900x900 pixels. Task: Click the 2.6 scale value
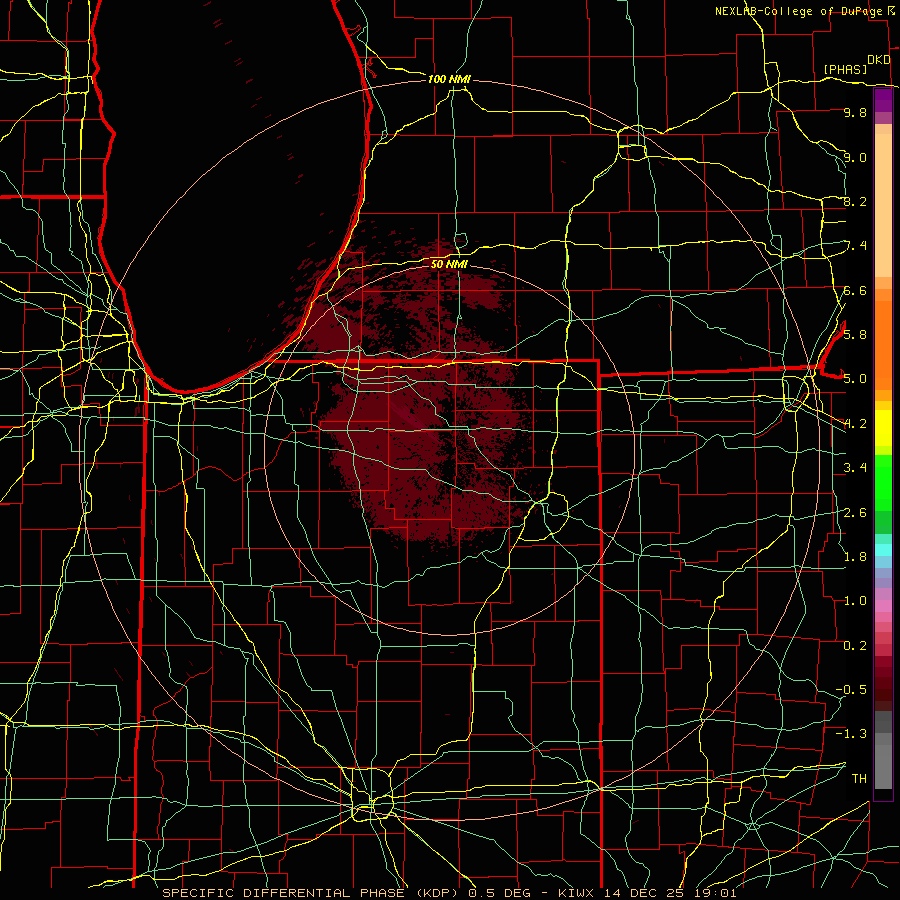pyautogui.click(x=855, y=512)
